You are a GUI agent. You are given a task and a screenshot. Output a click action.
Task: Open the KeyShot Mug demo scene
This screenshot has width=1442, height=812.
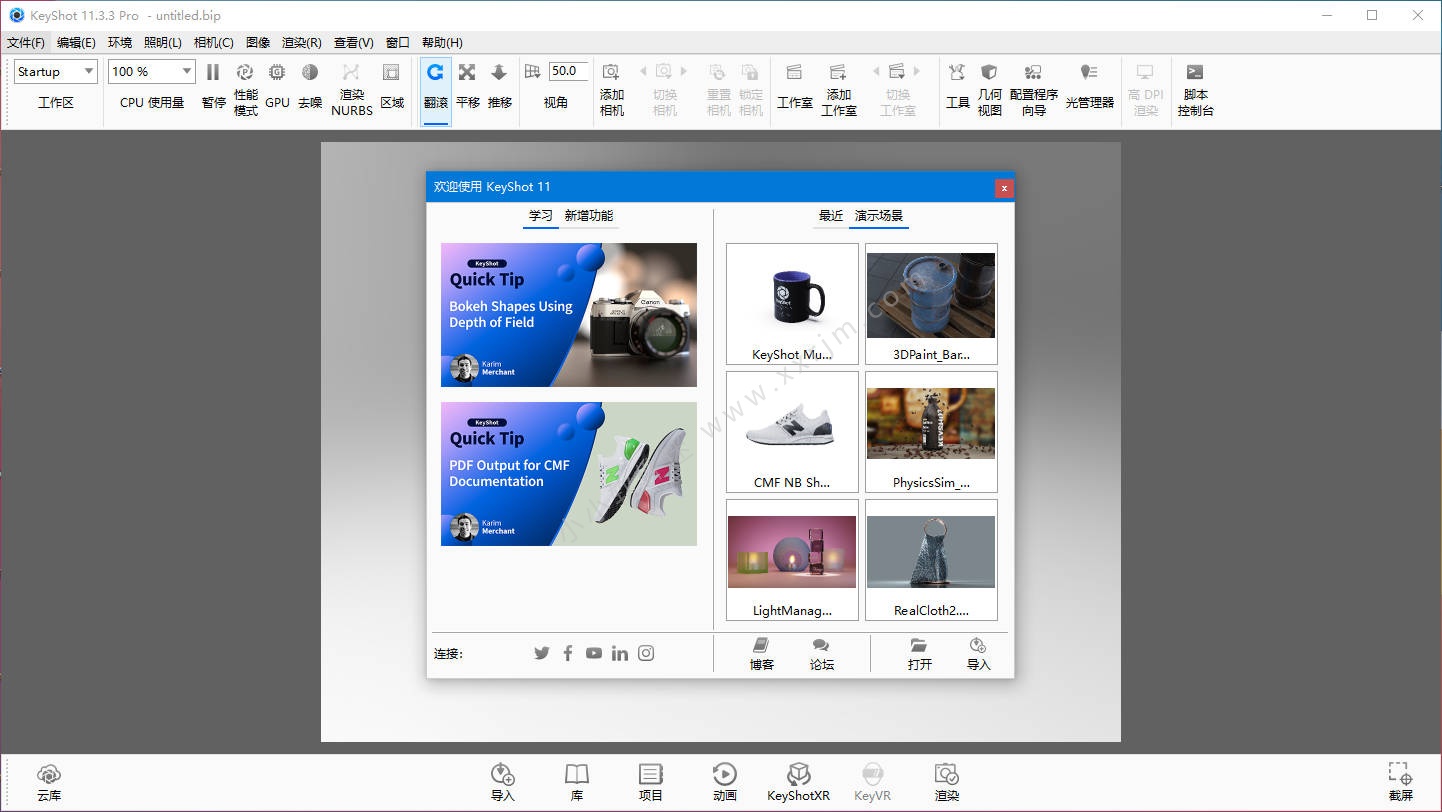[792, 304]
